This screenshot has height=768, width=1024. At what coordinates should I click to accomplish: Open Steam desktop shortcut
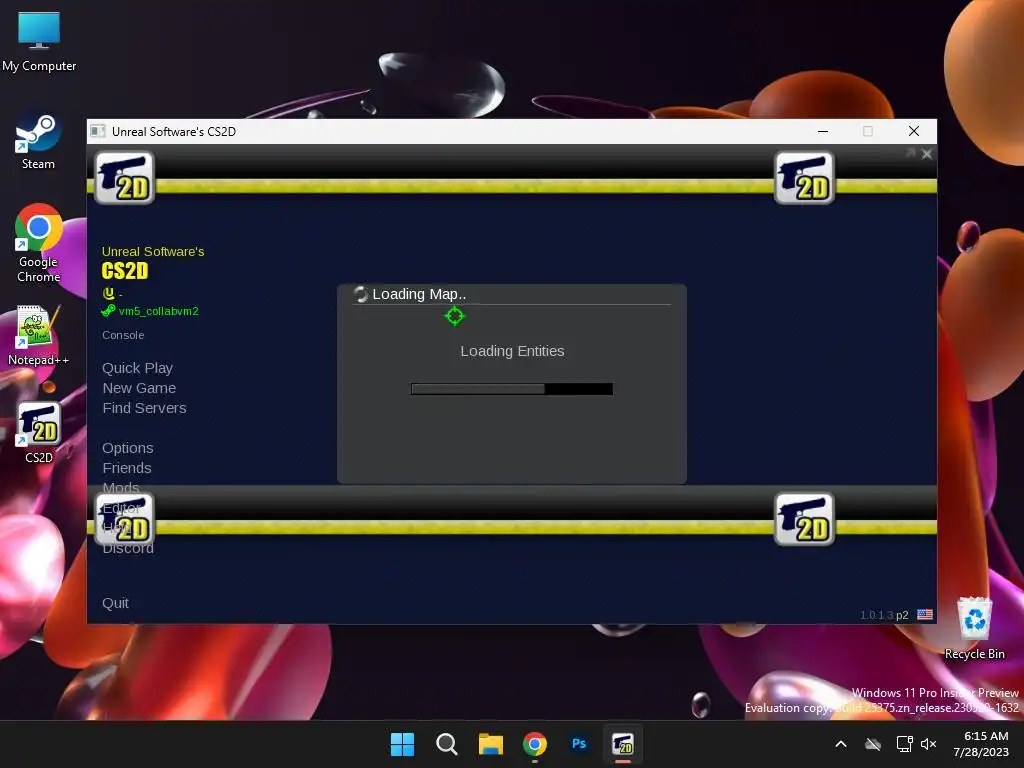38,142
